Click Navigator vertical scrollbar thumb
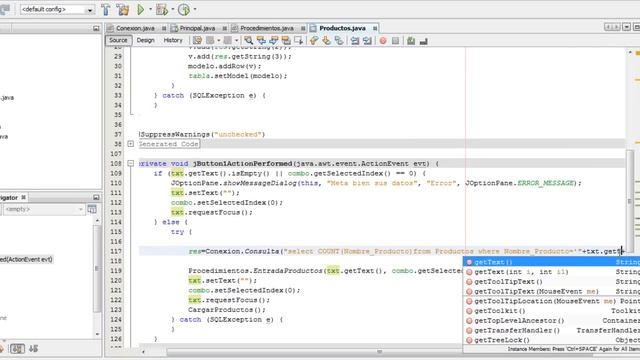The height and width of the screenshot is (360, 640). pos(97,268)
